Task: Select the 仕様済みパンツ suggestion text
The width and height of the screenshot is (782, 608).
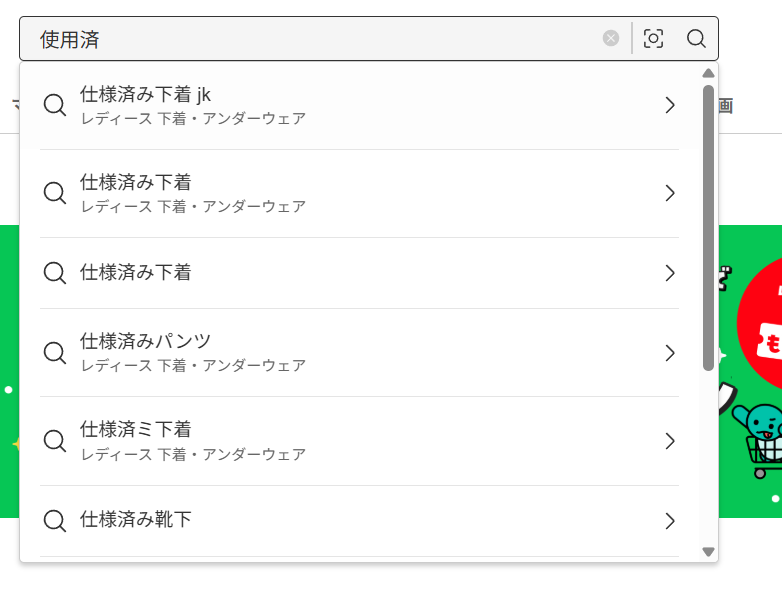Action: (146, 341)
